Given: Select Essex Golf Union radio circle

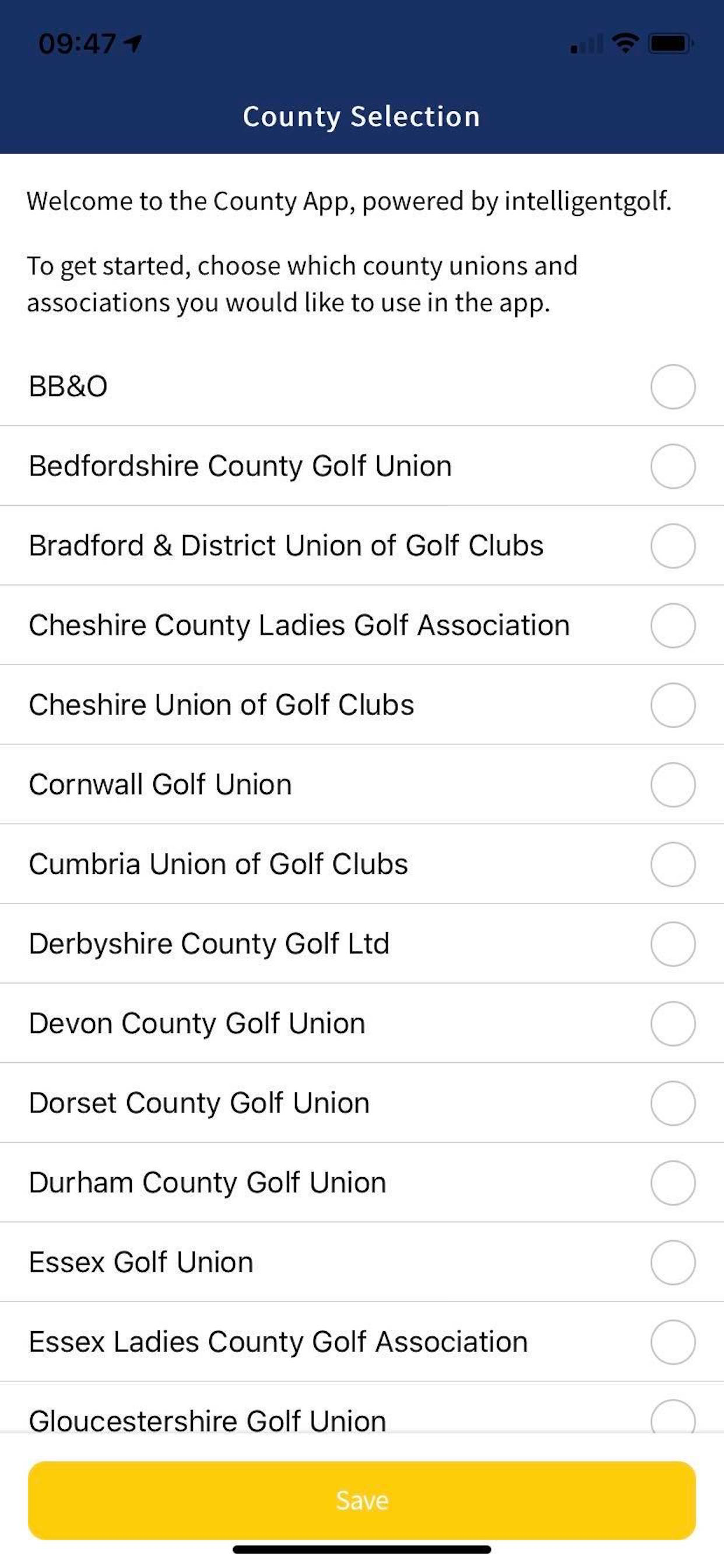Looking at the screenshot, I should click(672, 1262).
